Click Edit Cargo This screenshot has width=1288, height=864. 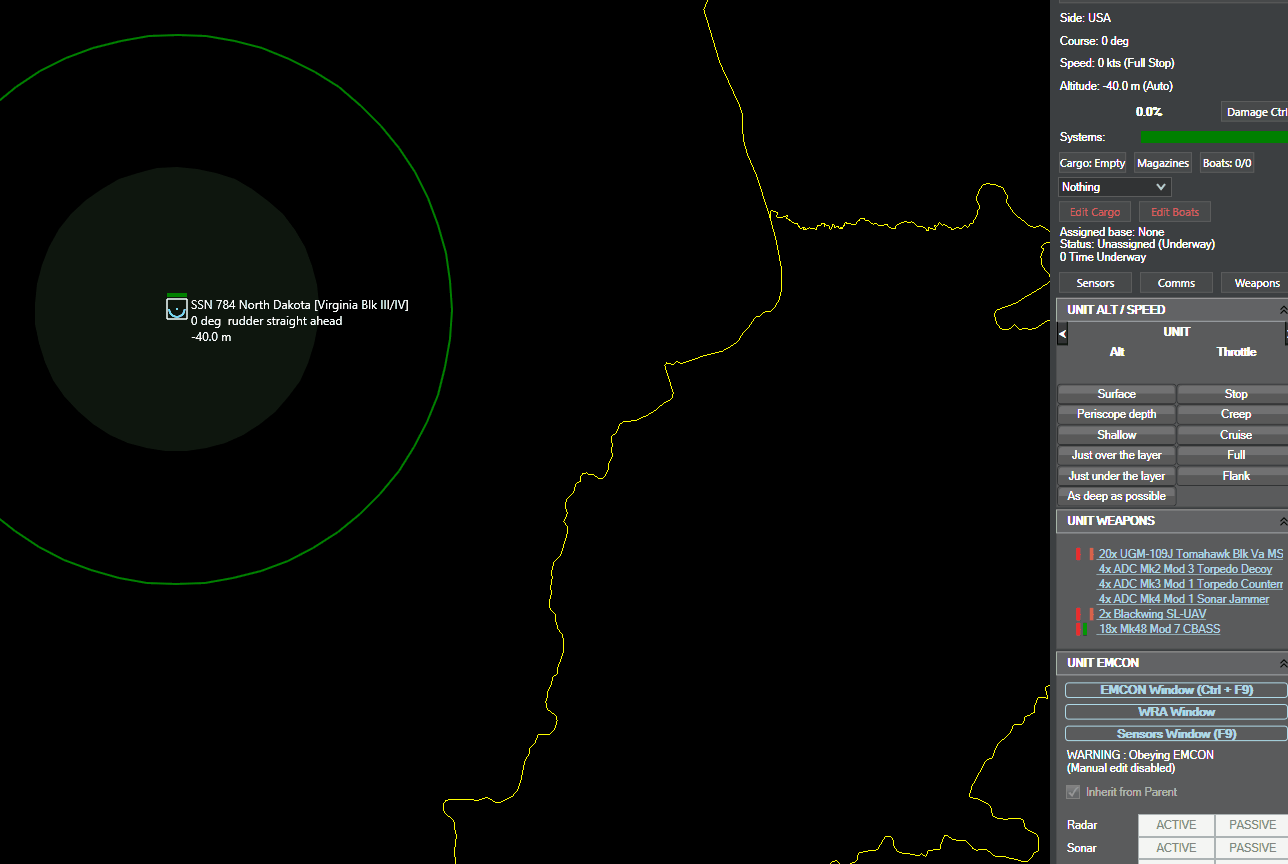click(1095, 212)
